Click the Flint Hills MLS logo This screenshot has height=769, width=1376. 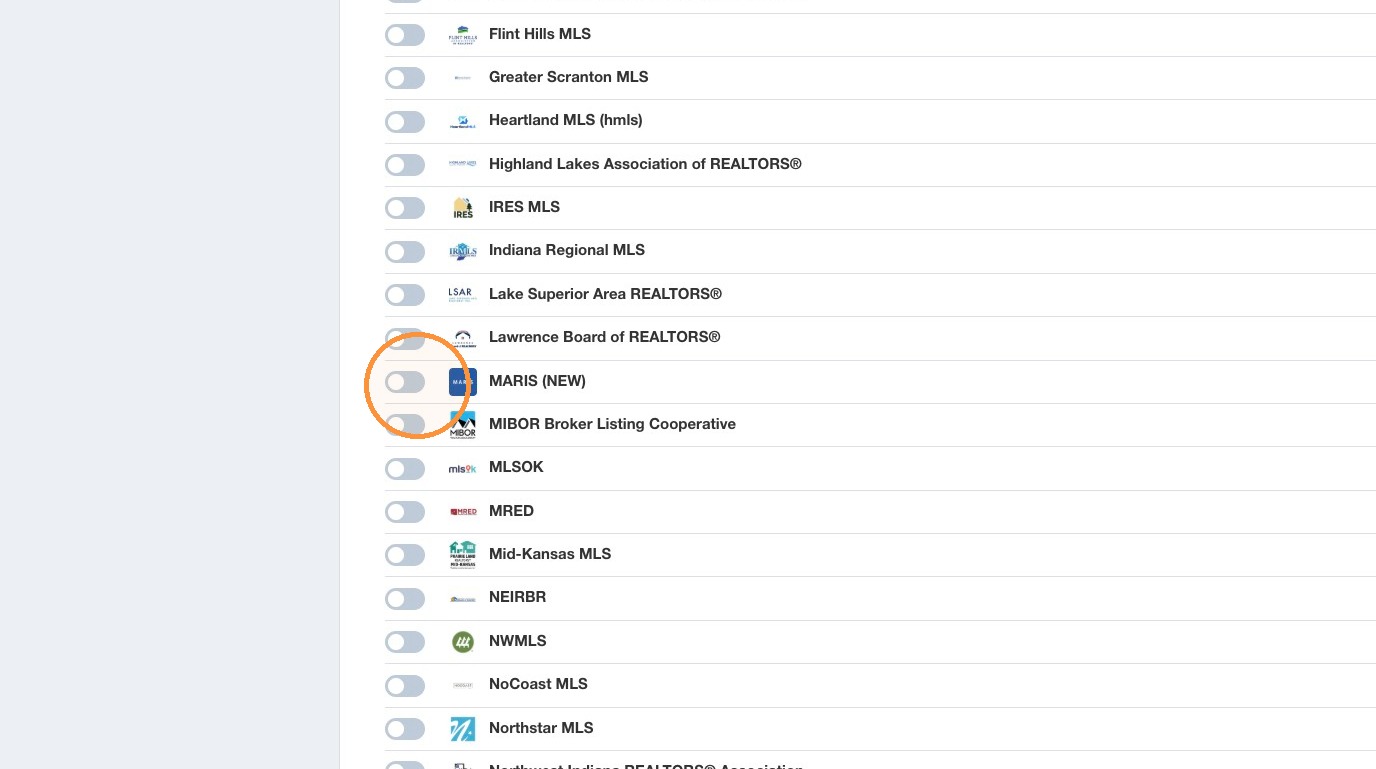pyautogui.click(x=463, y=34)
